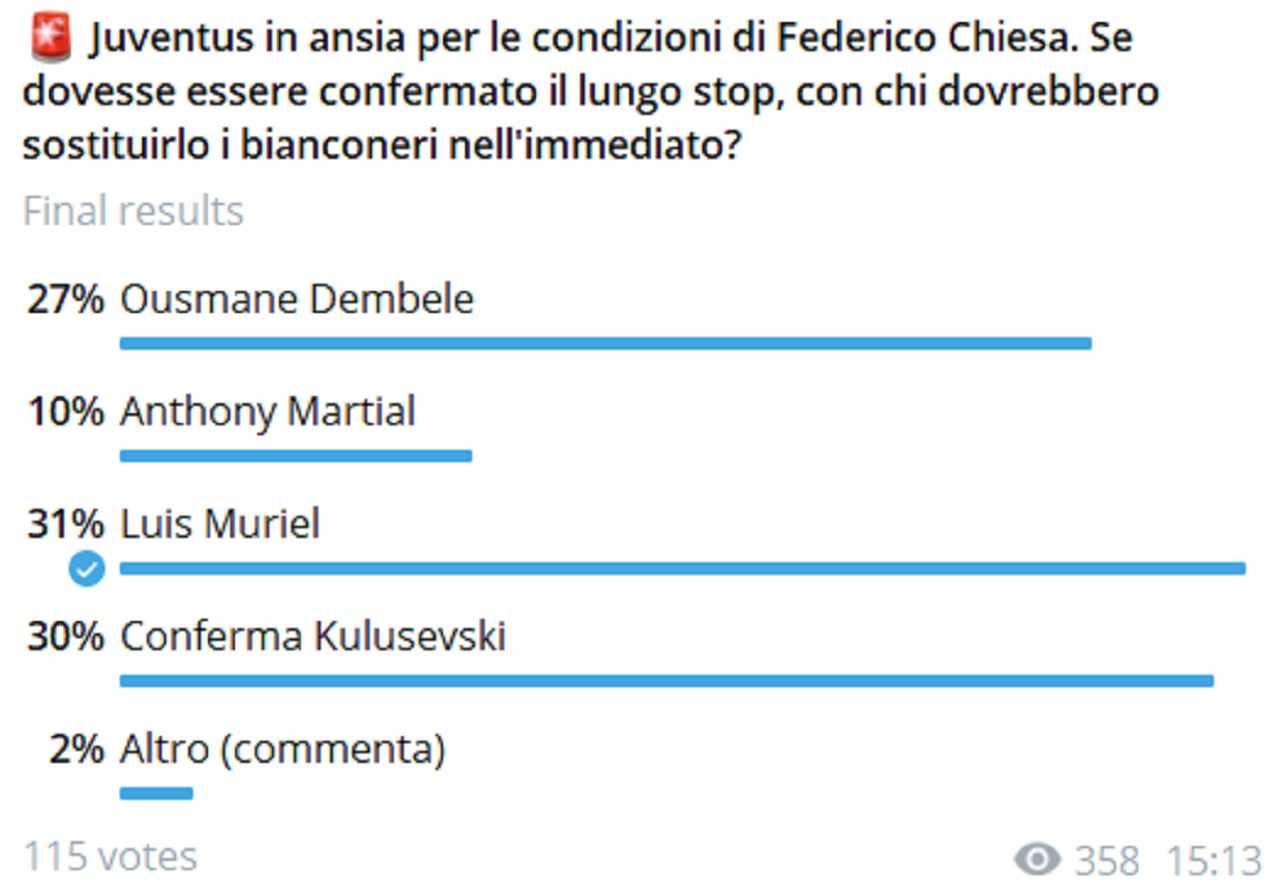This screenshot has height=890, width=1280.
Task: Click the Luis Muriel option label
Action: click(x=220, y=524)
